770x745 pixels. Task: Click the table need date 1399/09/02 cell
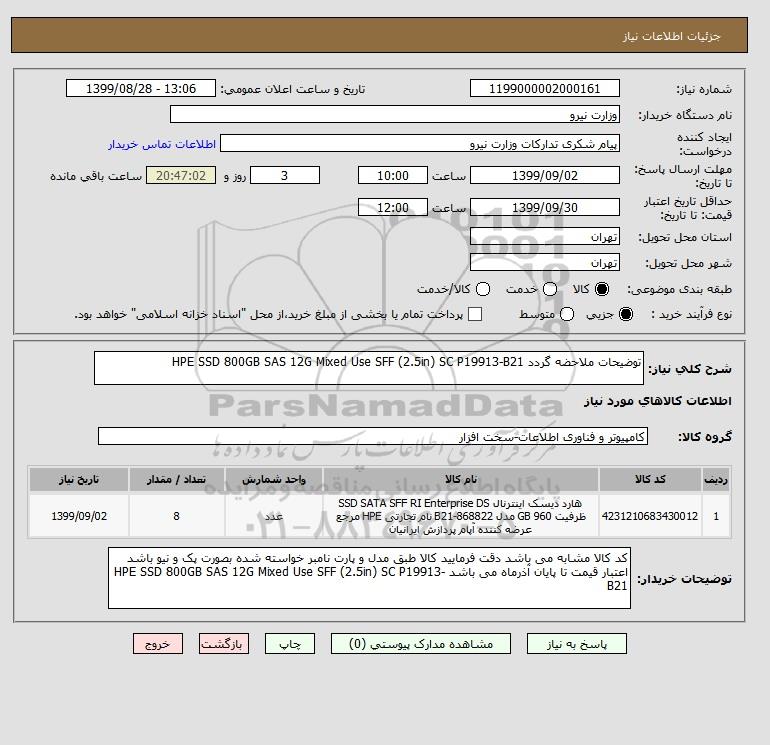[79, 516]
